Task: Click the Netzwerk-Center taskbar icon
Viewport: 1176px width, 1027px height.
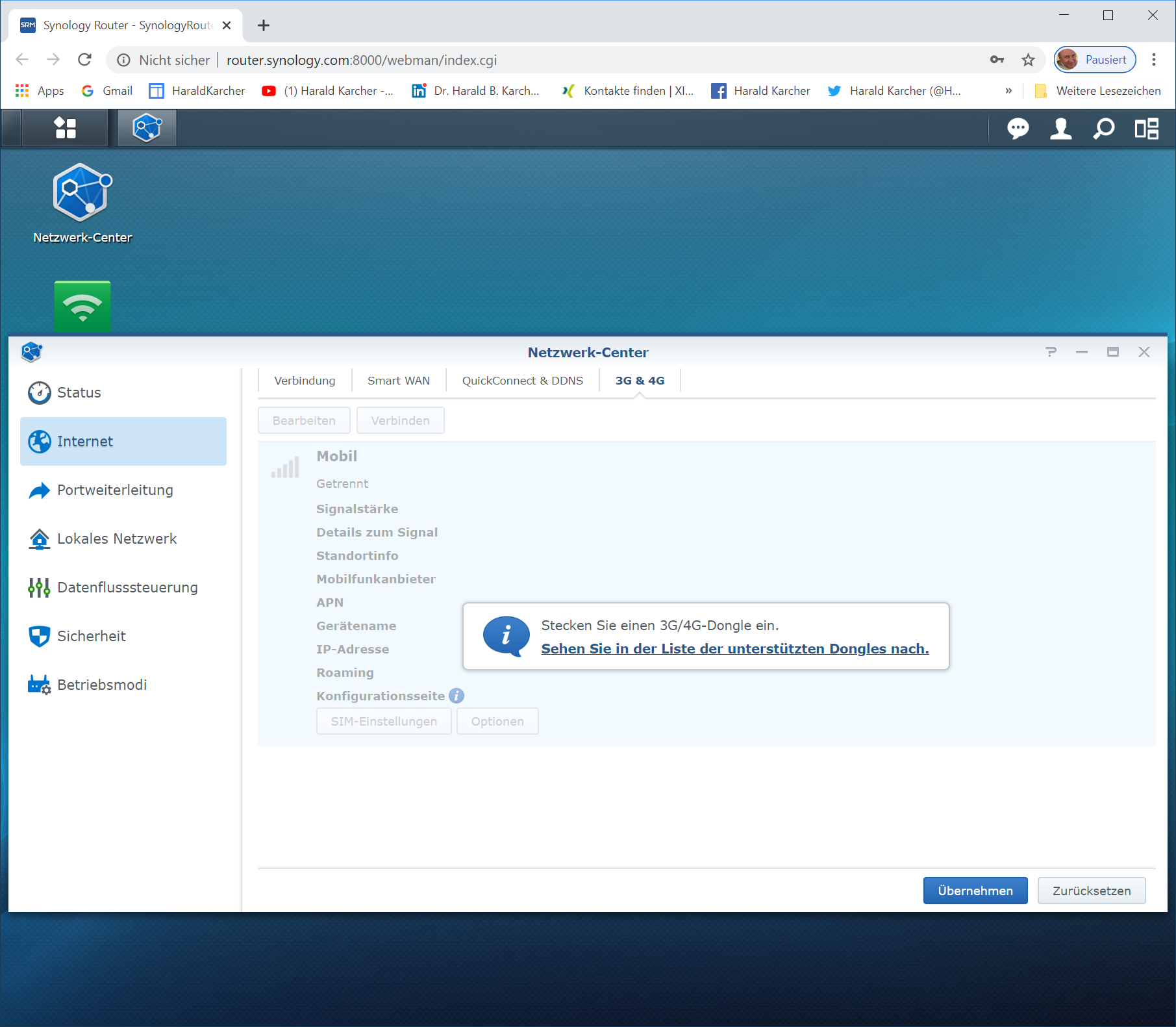Action: point(147,128)
